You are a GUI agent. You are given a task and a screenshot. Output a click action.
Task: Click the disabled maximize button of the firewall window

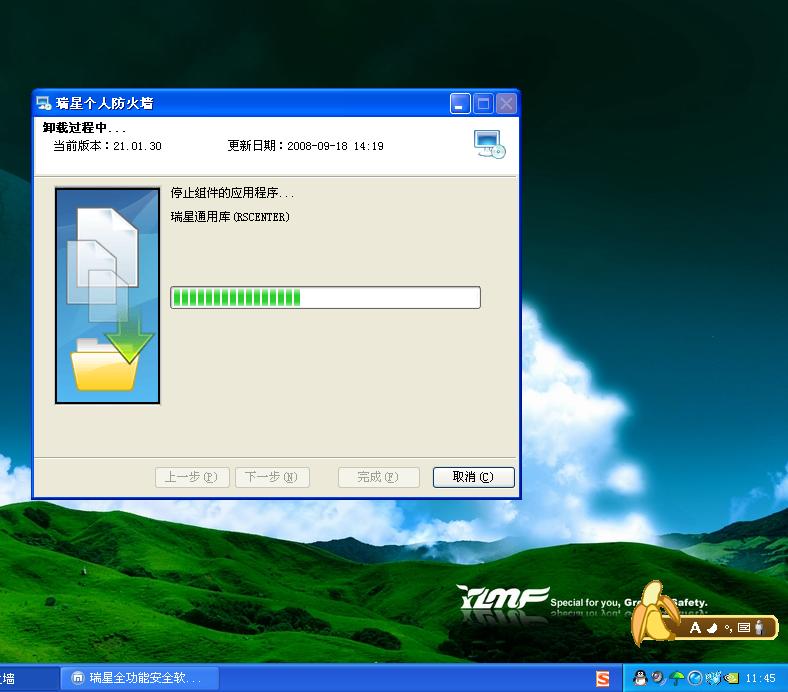pos(483,104)
